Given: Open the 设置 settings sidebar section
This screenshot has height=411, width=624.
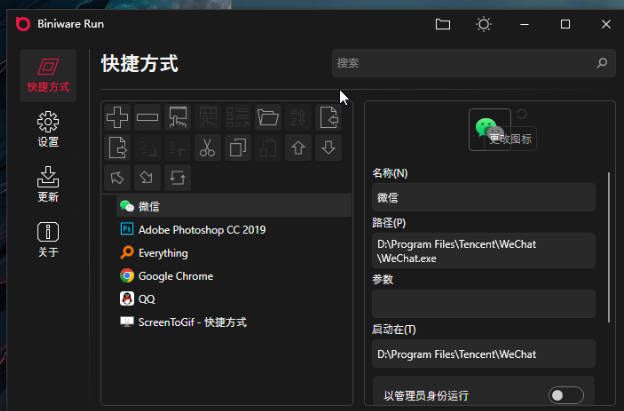Looking at the screenshot, I should click(48, 129).
